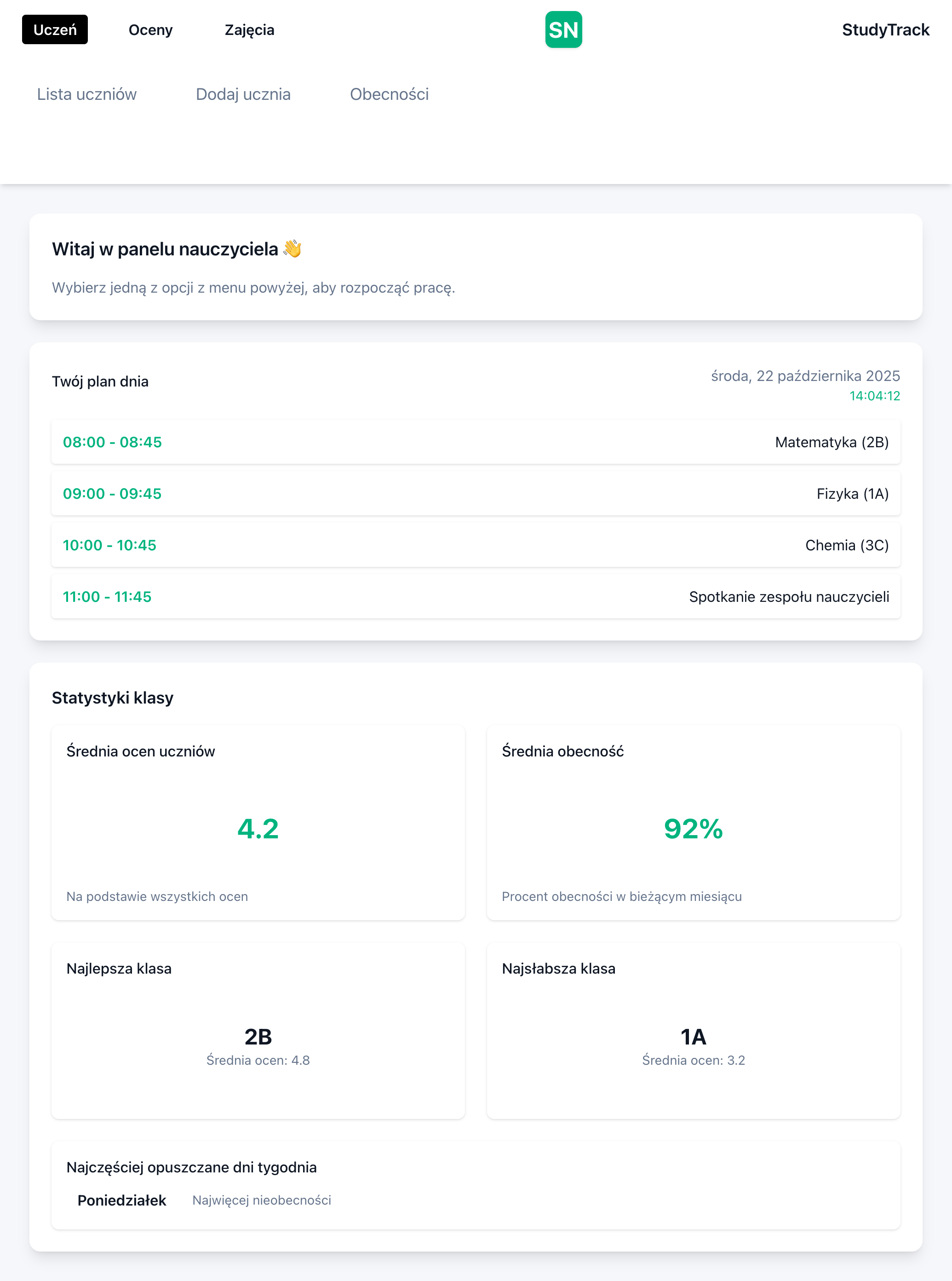This screenshot has width=952, height=1281.
Task: Click the Średnia obecność 92% card
Action: pos(693,823)
